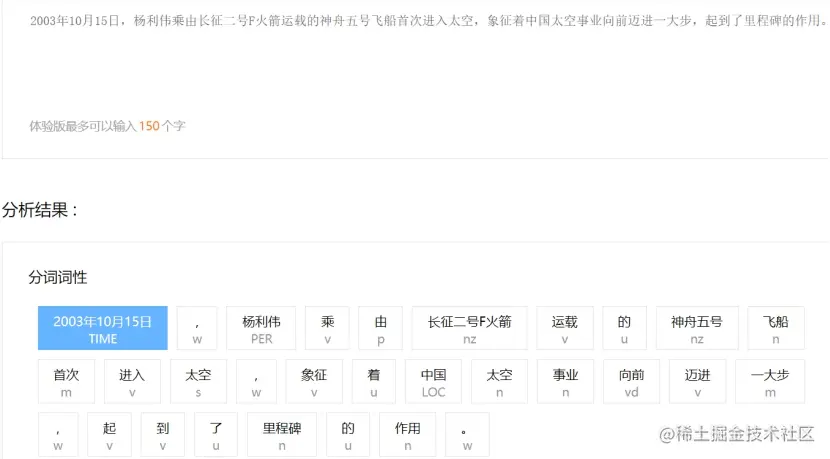
Task: Select the 太空 token tagged s
Action: 199,381
